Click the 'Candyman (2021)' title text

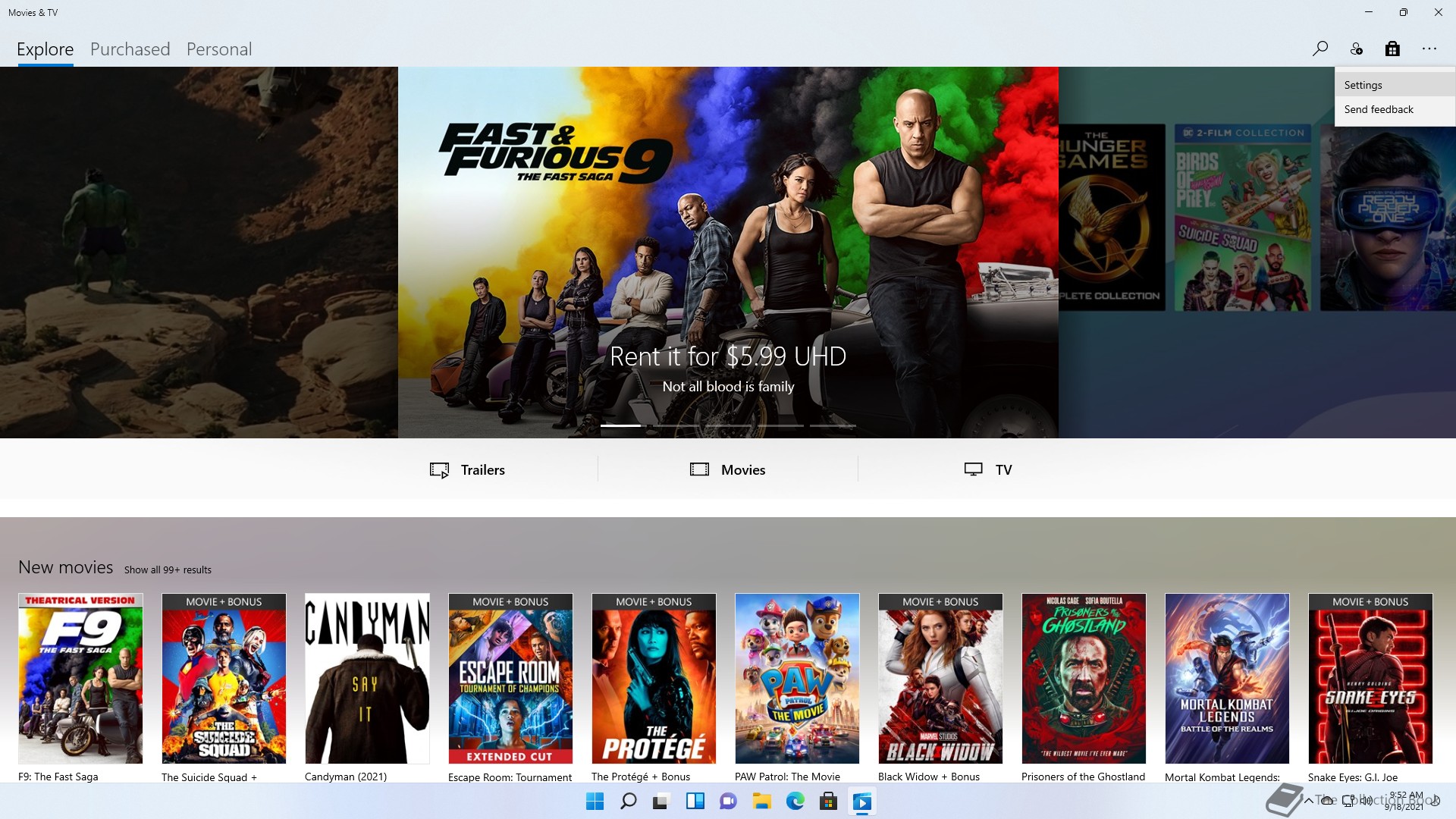point(346,777)
